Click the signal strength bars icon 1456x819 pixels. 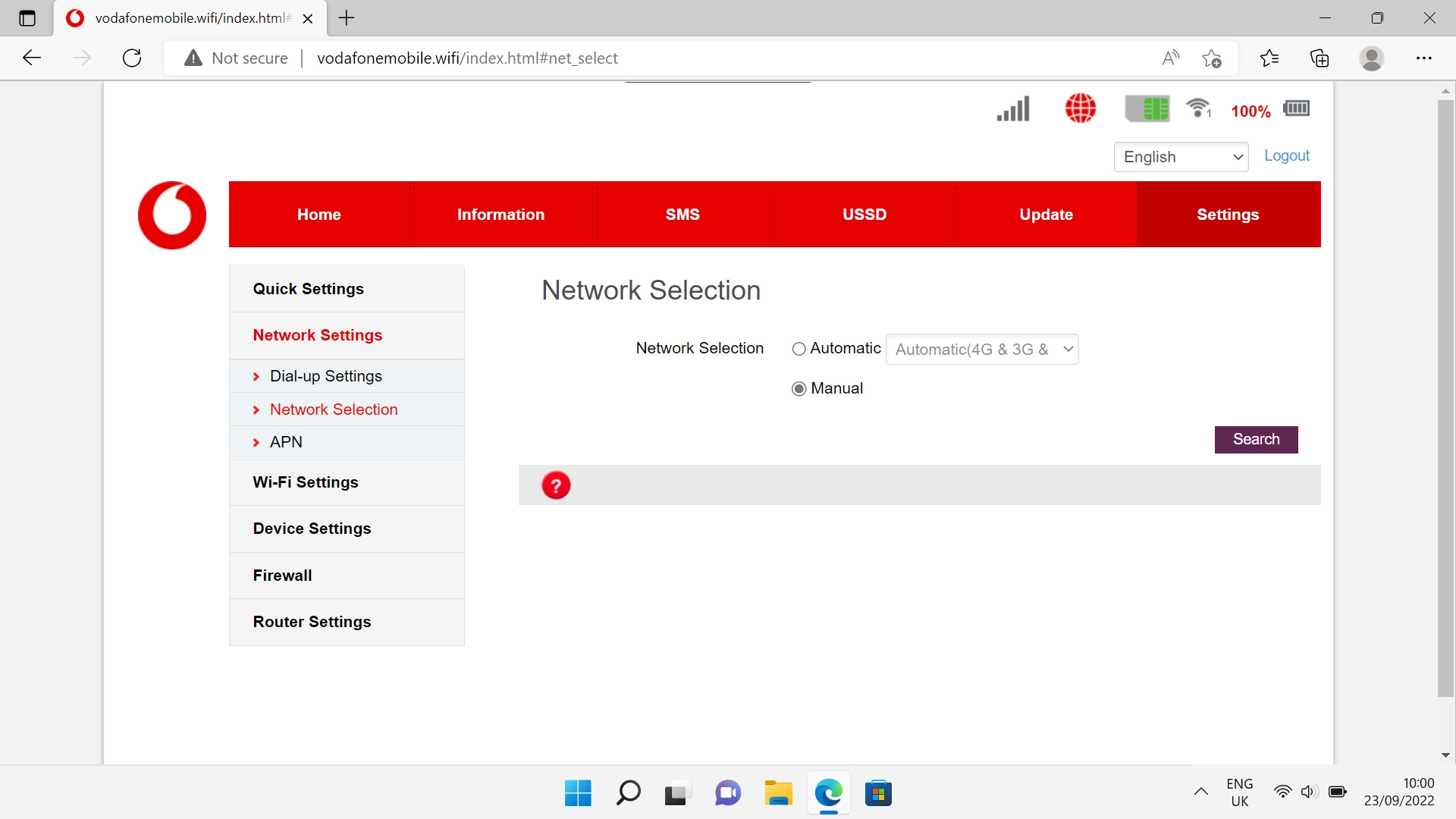(1013, 108)
